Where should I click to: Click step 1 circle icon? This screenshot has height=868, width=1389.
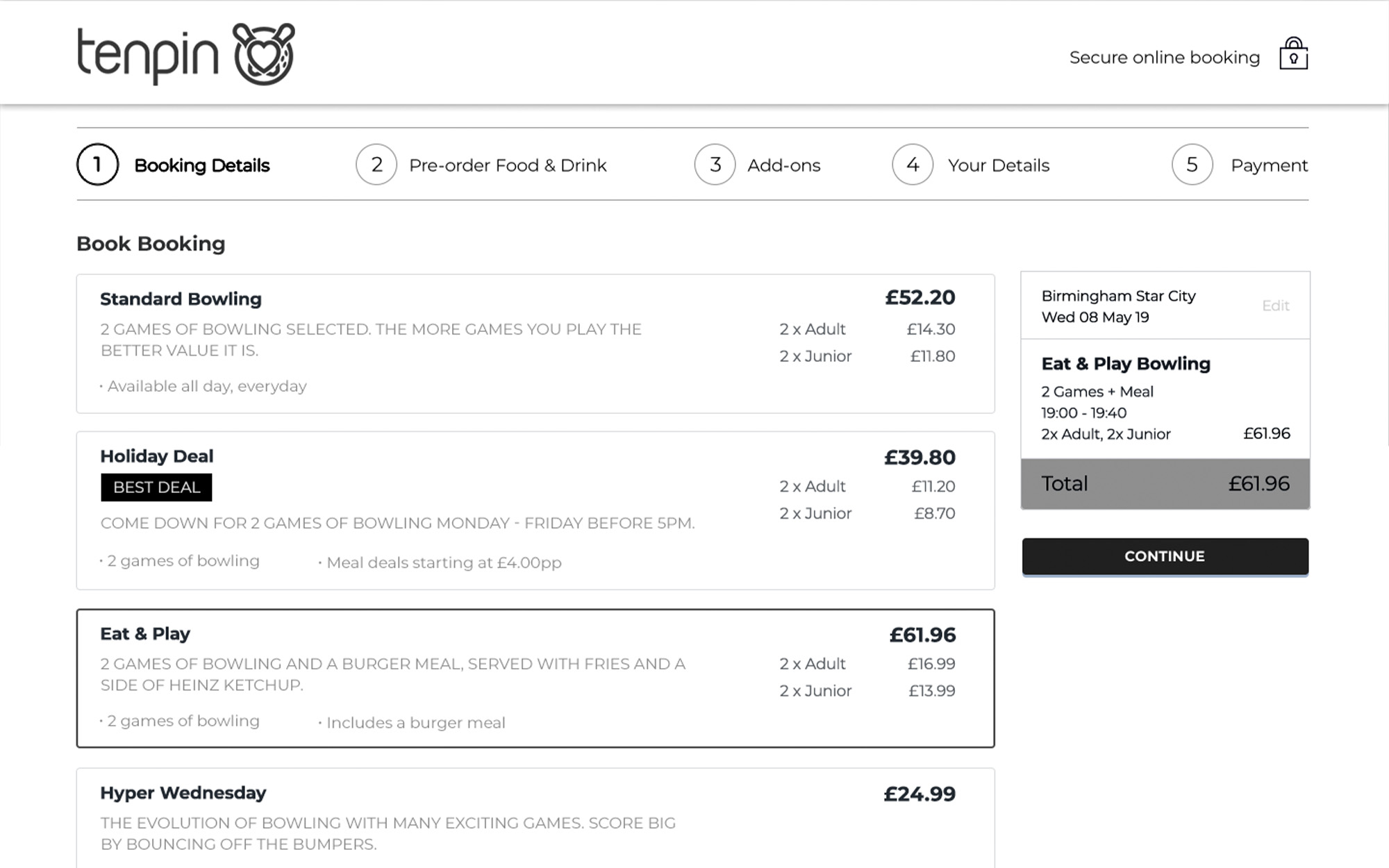click(x=97, y=165)
